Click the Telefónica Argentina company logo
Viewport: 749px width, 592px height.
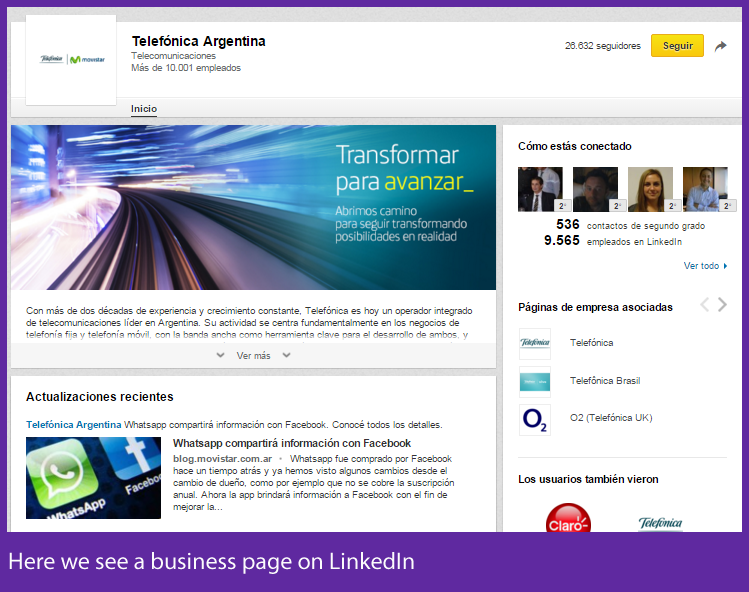[71, 60]
